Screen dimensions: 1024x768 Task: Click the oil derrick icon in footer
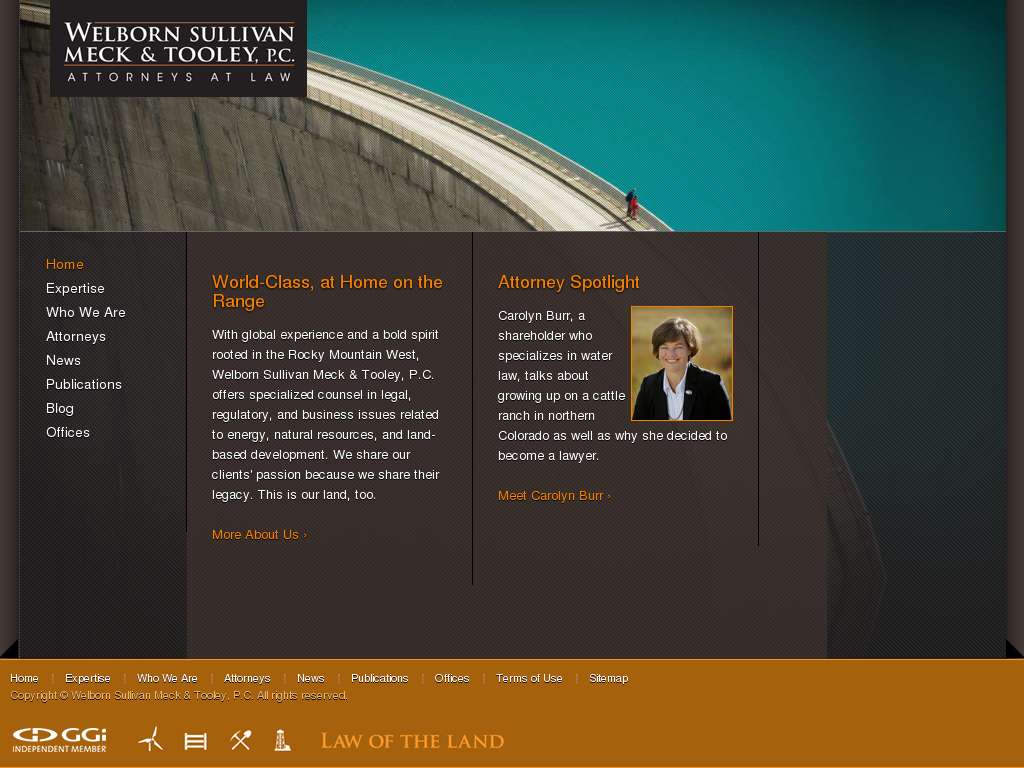coord(282,740)
